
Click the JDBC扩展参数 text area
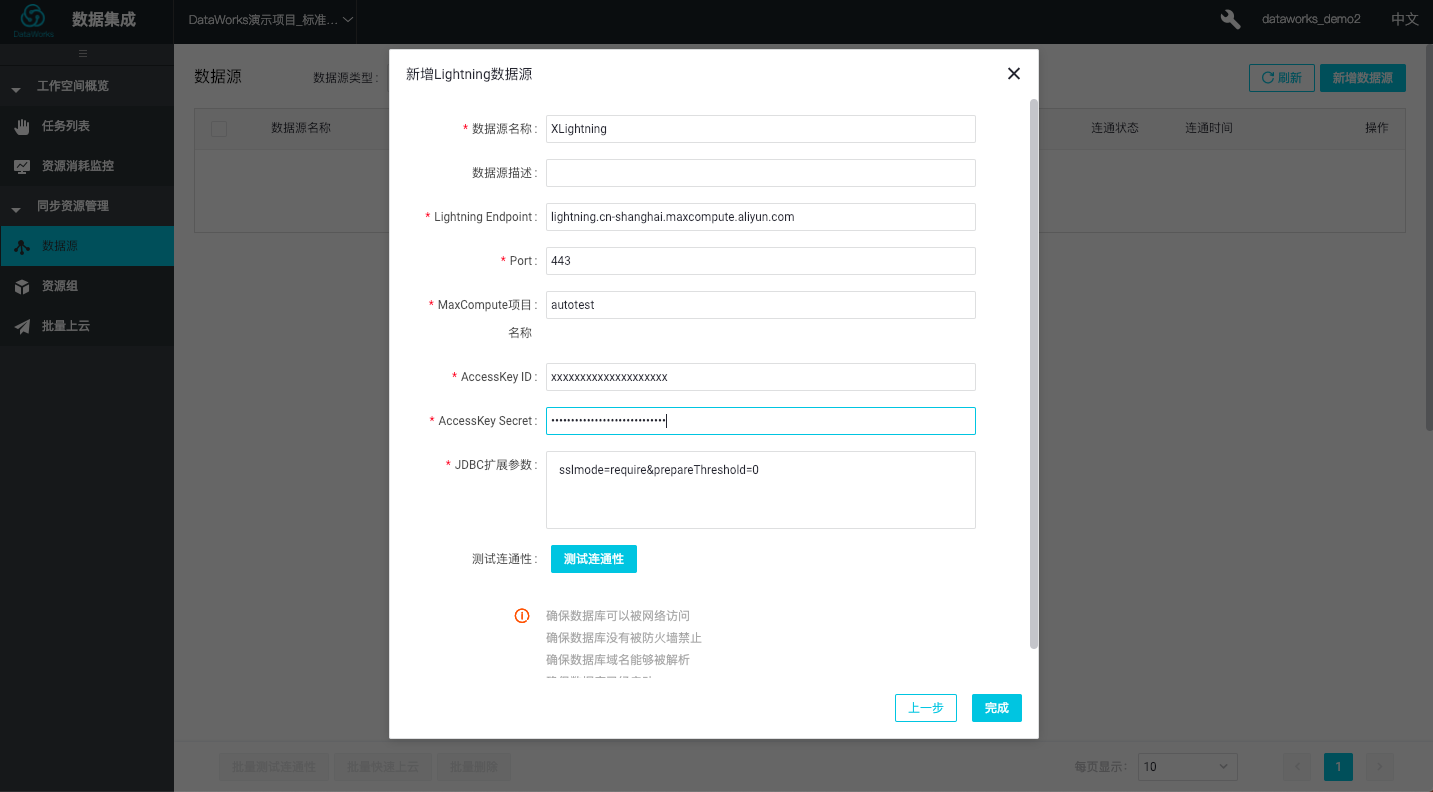[x=761, y=490]
